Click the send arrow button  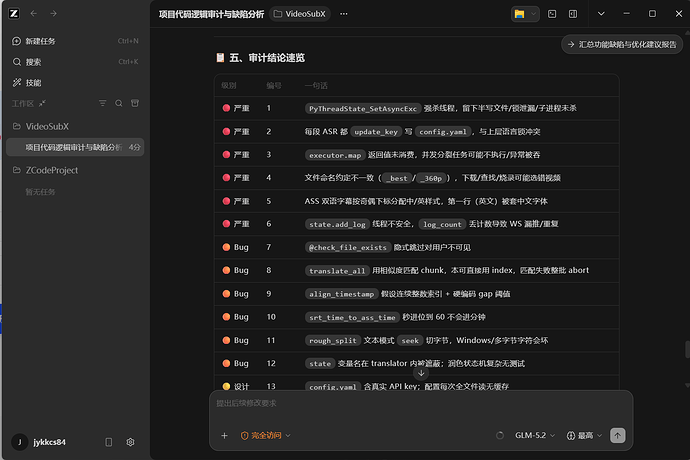point(617,435)
